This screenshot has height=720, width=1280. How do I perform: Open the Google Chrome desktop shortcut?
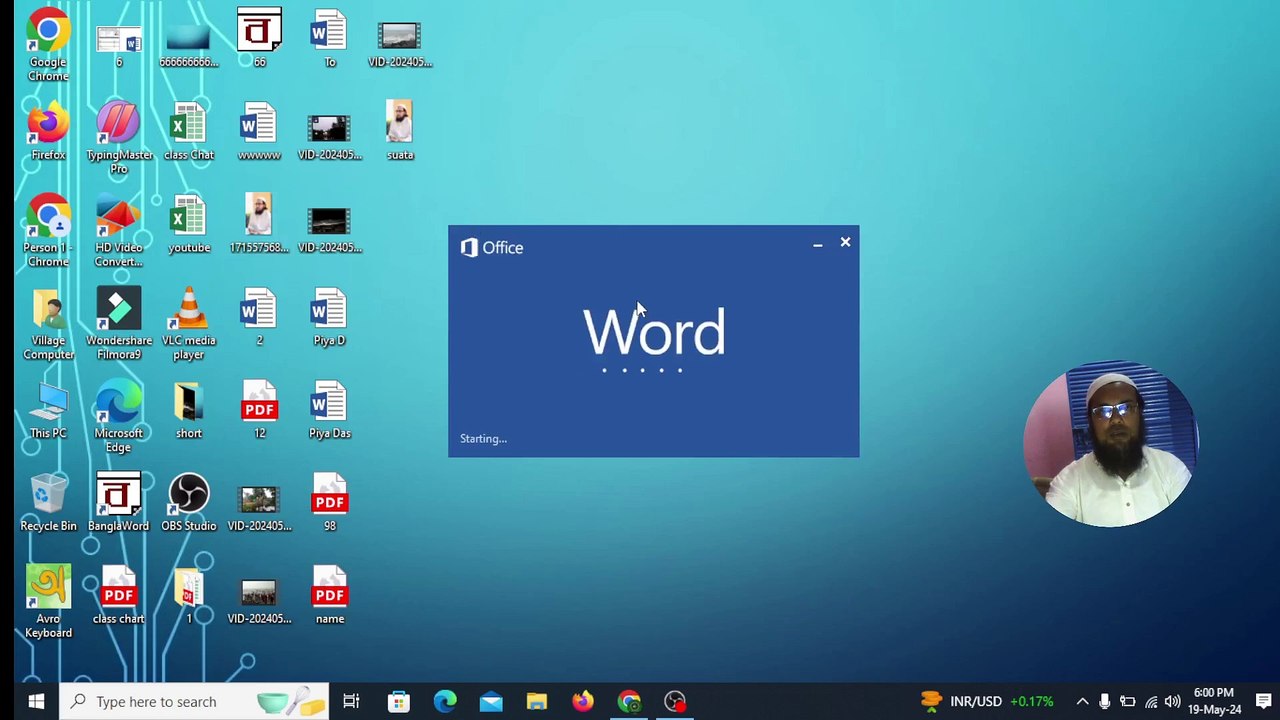48,45
